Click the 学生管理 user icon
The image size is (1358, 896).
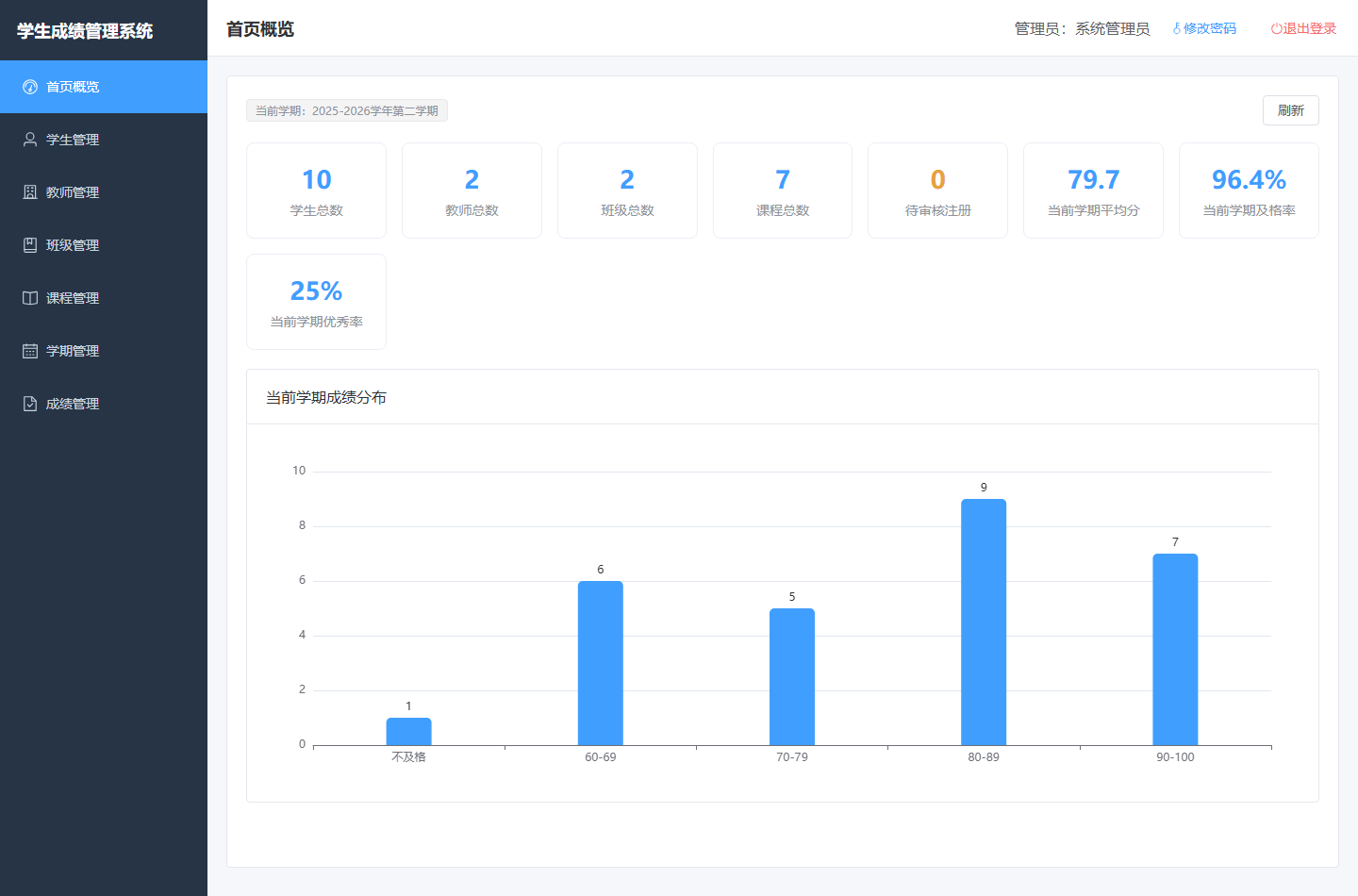point(30,140)
